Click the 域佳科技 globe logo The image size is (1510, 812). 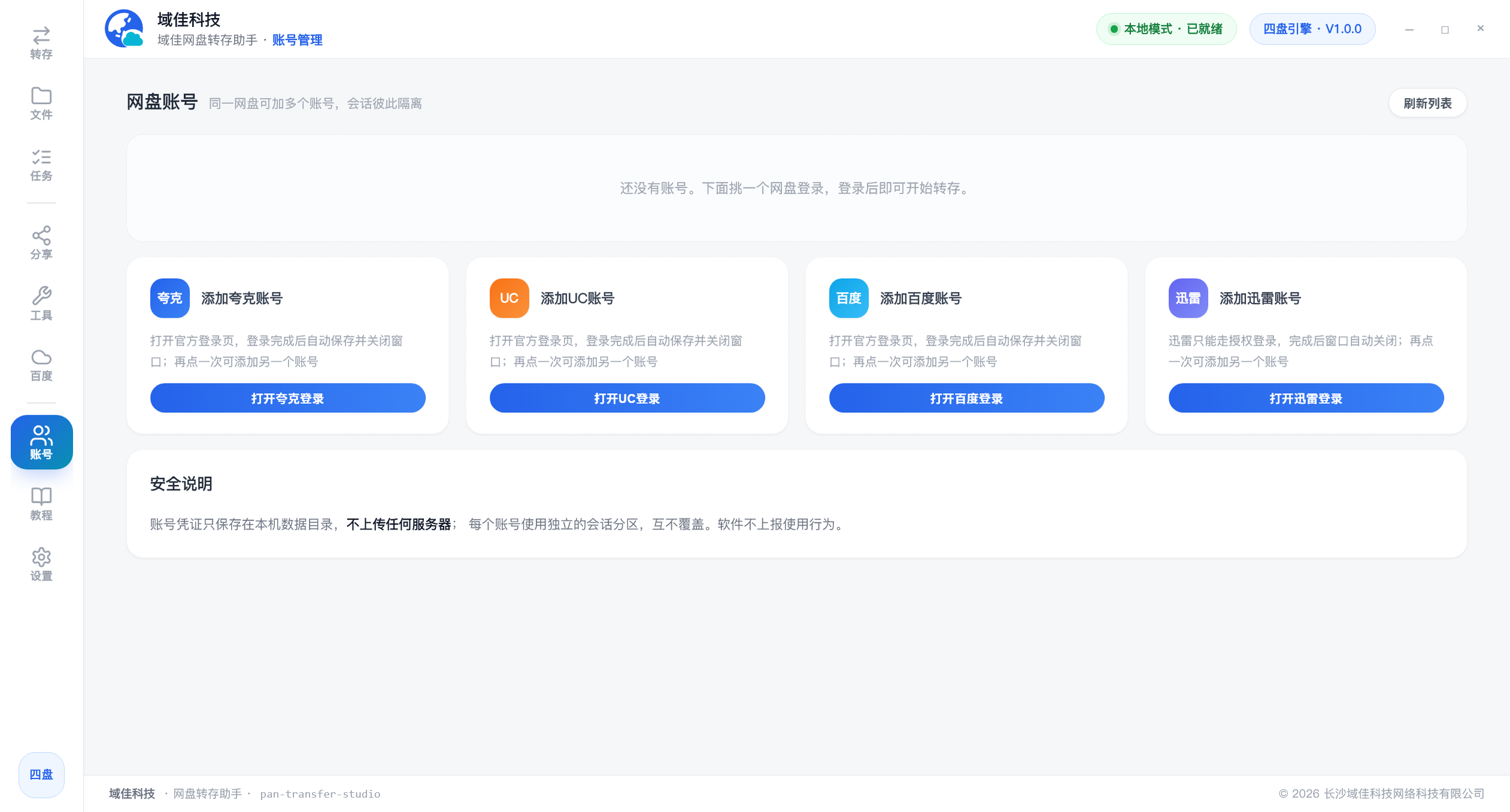click(124, 29)
